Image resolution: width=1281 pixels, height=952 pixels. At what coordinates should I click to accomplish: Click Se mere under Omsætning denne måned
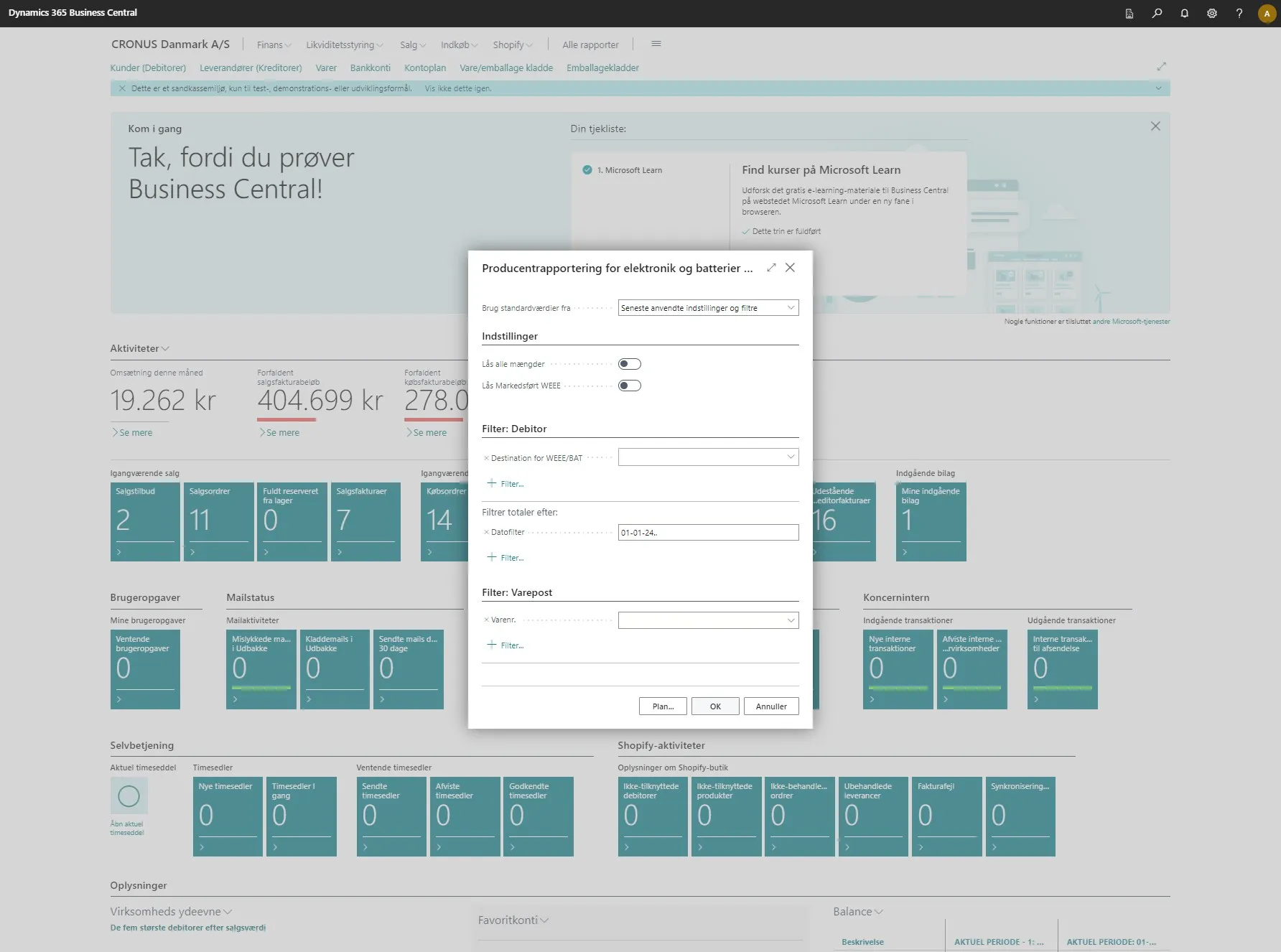tap(132, 433)
